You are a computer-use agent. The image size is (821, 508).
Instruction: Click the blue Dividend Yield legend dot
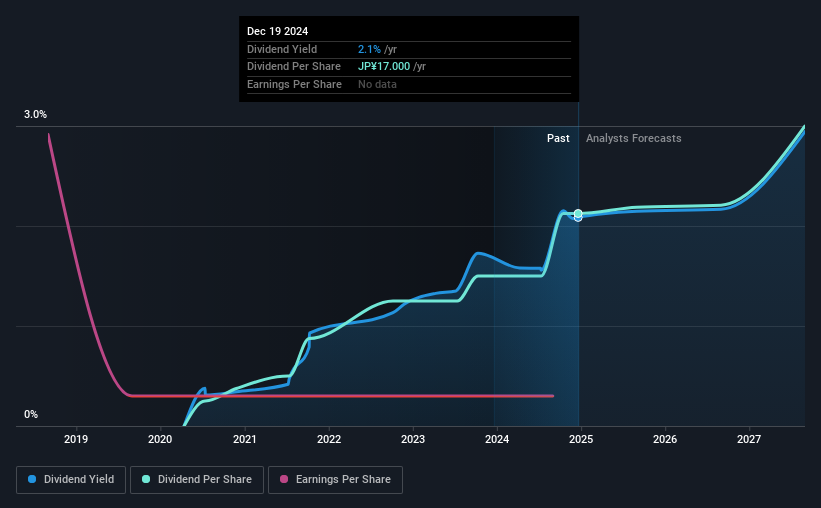[x=32, y=479]
